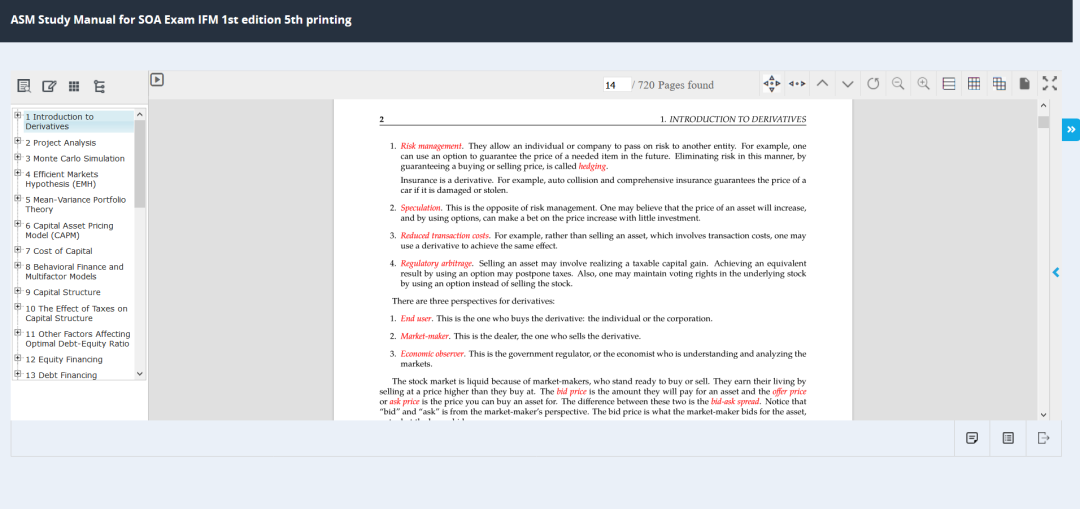1080x509 pixels.
Task: Open the comment note icon at bottom right
Action: pos(972,438)
